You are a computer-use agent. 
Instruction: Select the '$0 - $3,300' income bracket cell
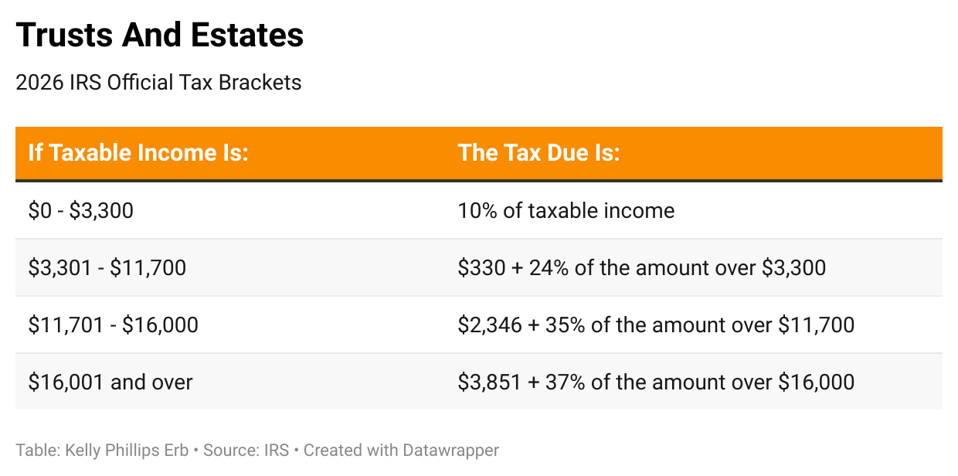[x=81, y=211]
